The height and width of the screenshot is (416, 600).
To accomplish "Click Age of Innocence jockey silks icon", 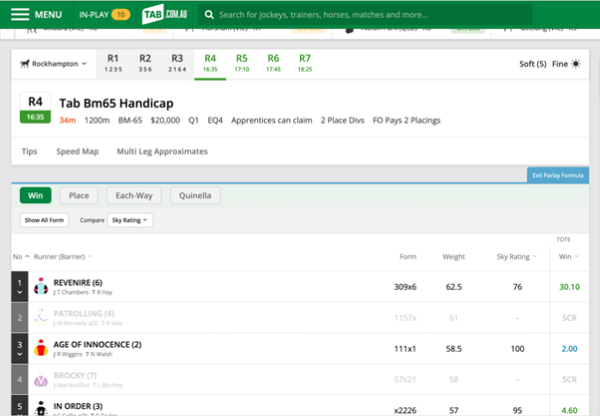I will click(41, 348).
